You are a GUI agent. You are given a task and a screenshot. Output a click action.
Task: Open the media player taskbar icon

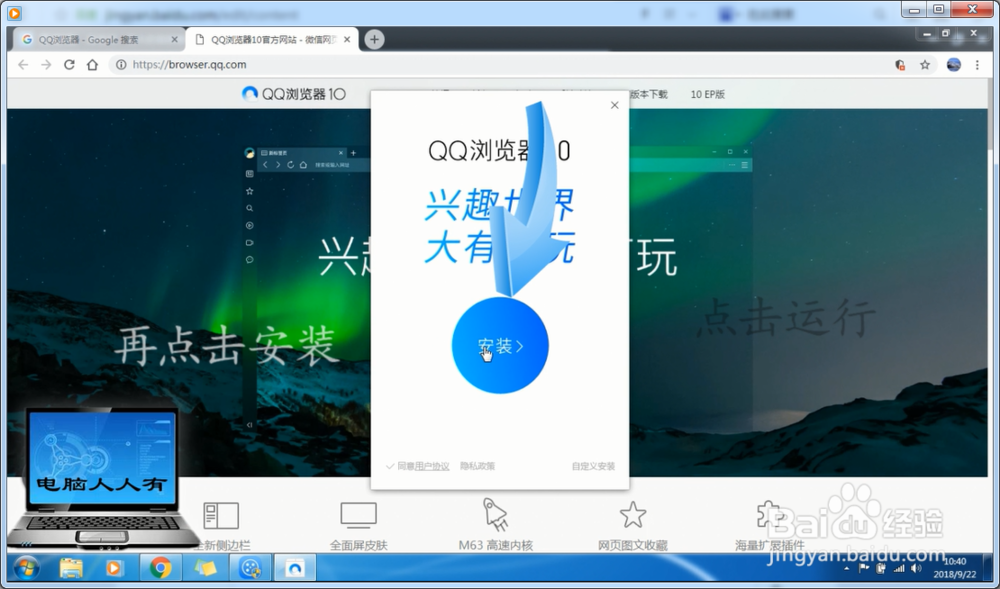(x=115, y=567)
